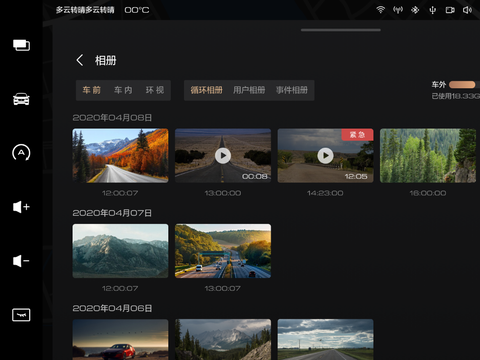
Task: Click the 多云转晴 weather text
Action: click(85, 10)
